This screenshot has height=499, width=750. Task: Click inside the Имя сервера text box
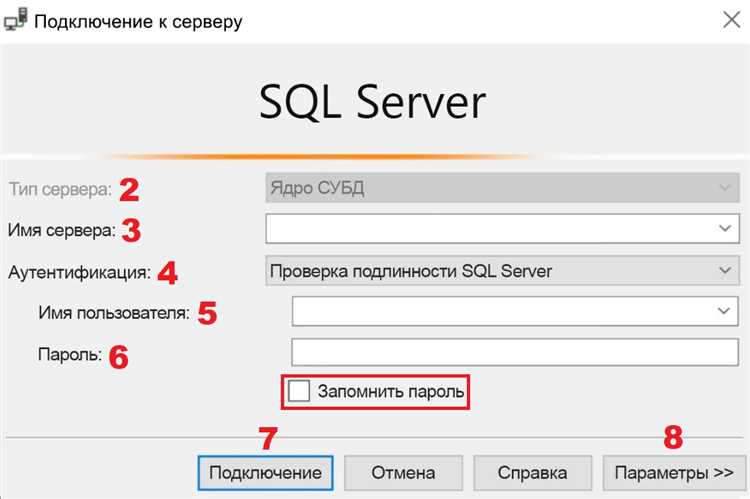[490, 229]
